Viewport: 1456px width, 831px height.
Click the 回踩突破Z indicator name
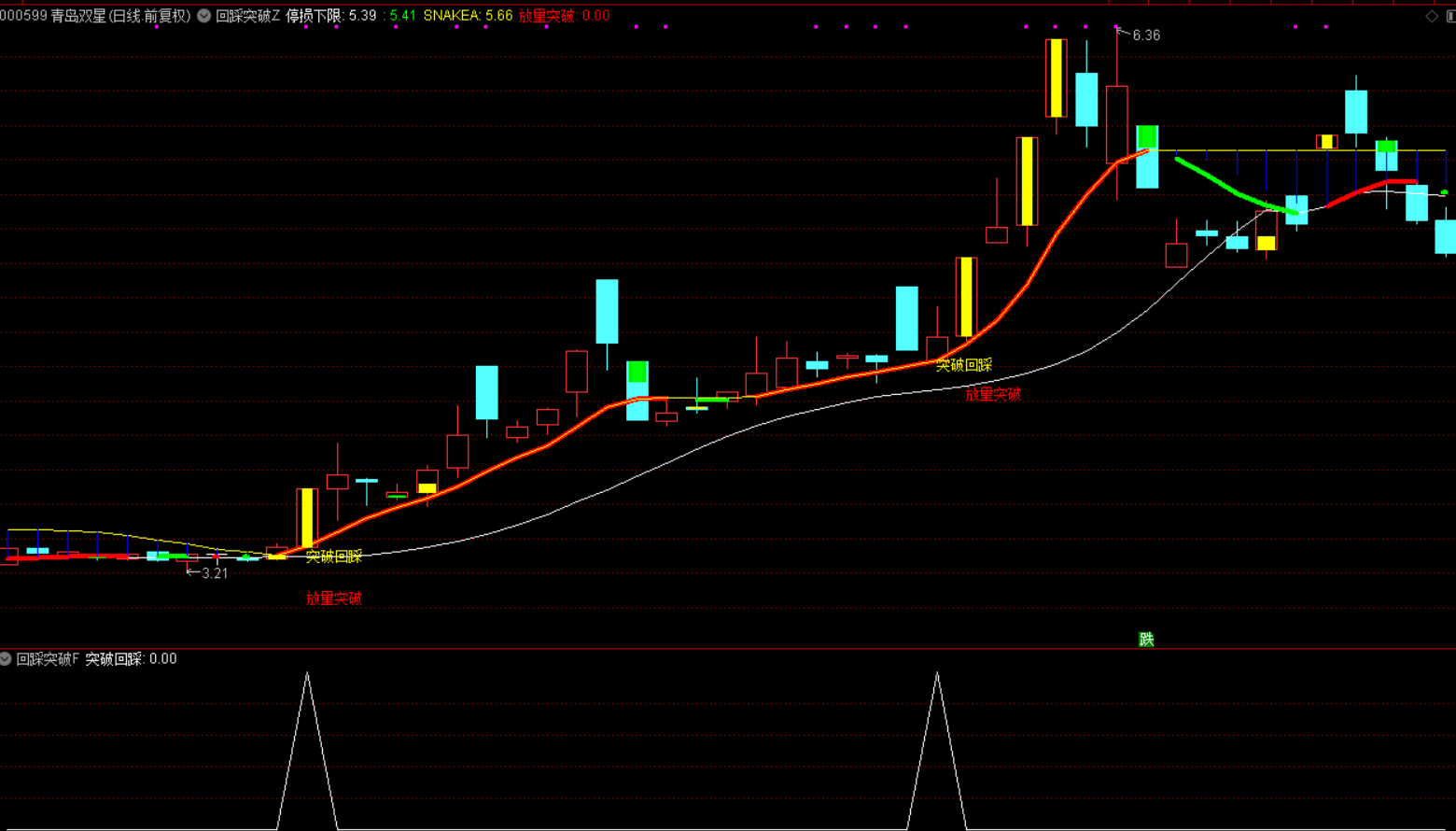pyautogui.click(x=248, y=16)
